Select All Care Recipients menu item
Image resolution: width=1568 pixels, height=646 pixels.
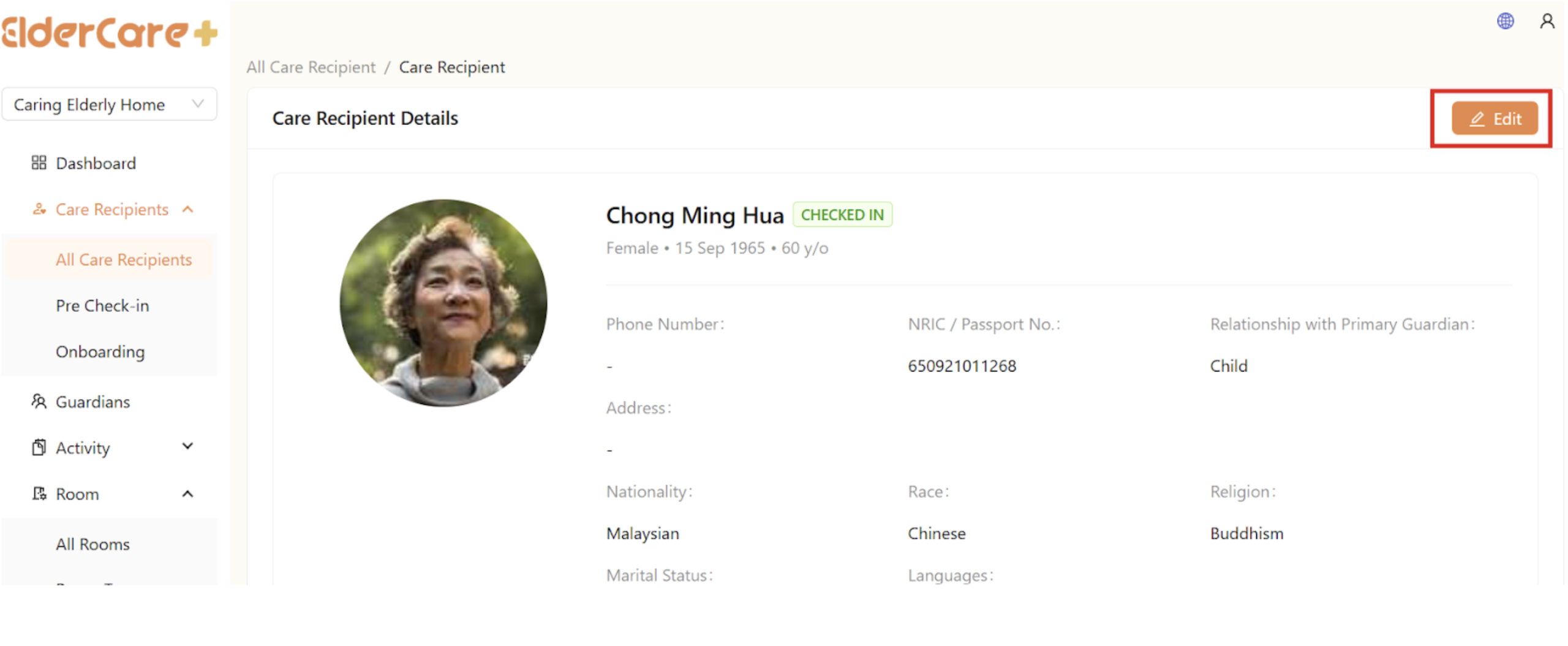(124, 260)
